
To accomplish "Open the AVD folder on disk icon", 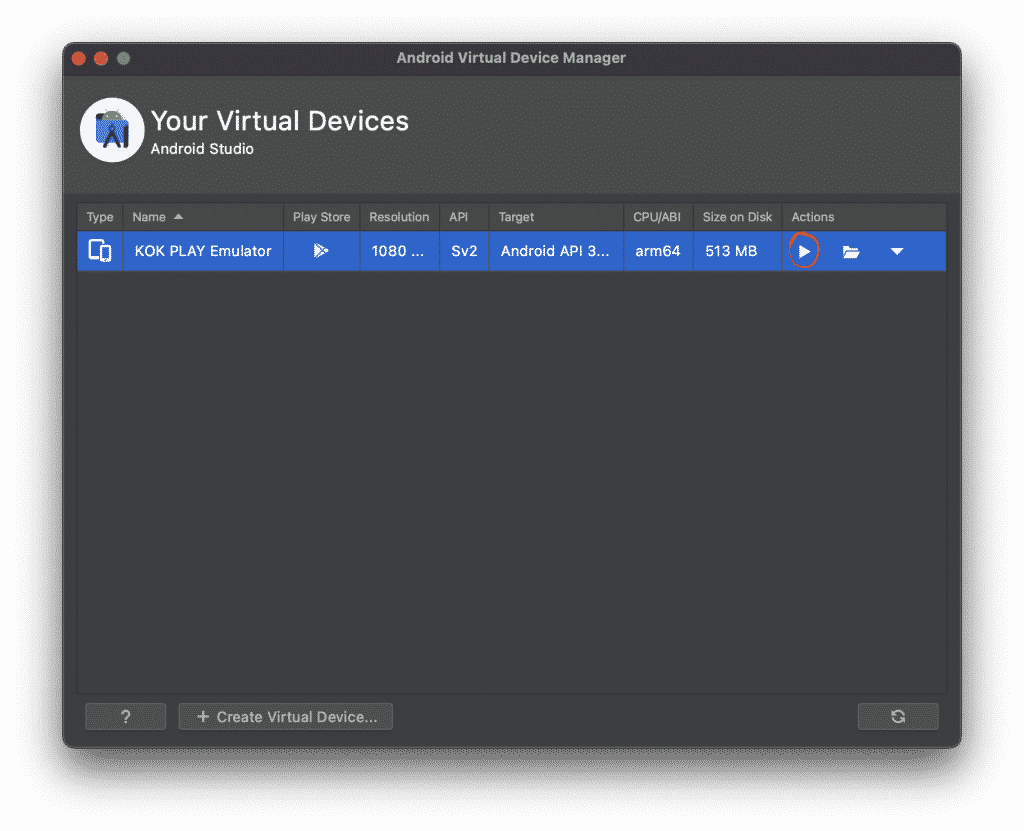I will click(x=850, y=252).
